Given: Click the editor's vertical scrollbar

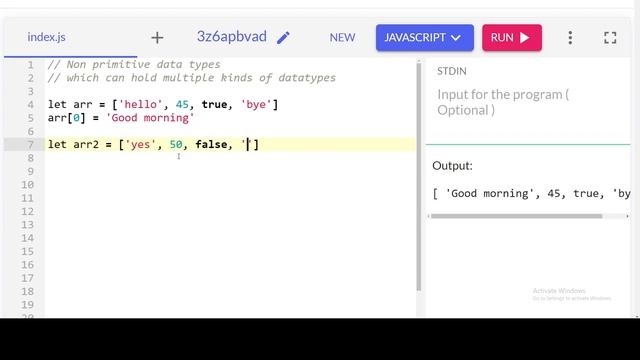Looking at the screenshot, I should coord(419,178).
